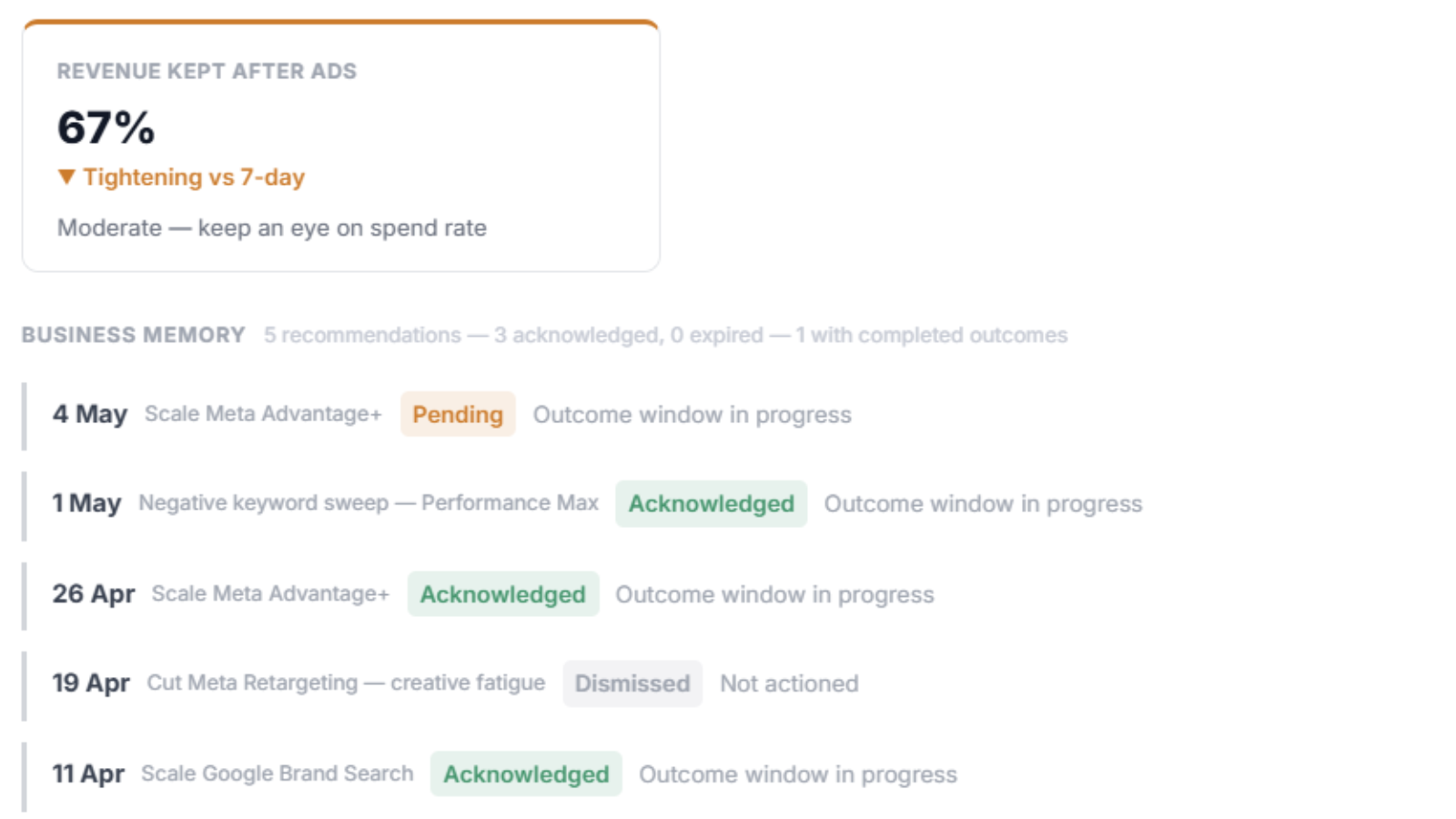Open the Negative keyword sweep — Performance Max entry

369,503
